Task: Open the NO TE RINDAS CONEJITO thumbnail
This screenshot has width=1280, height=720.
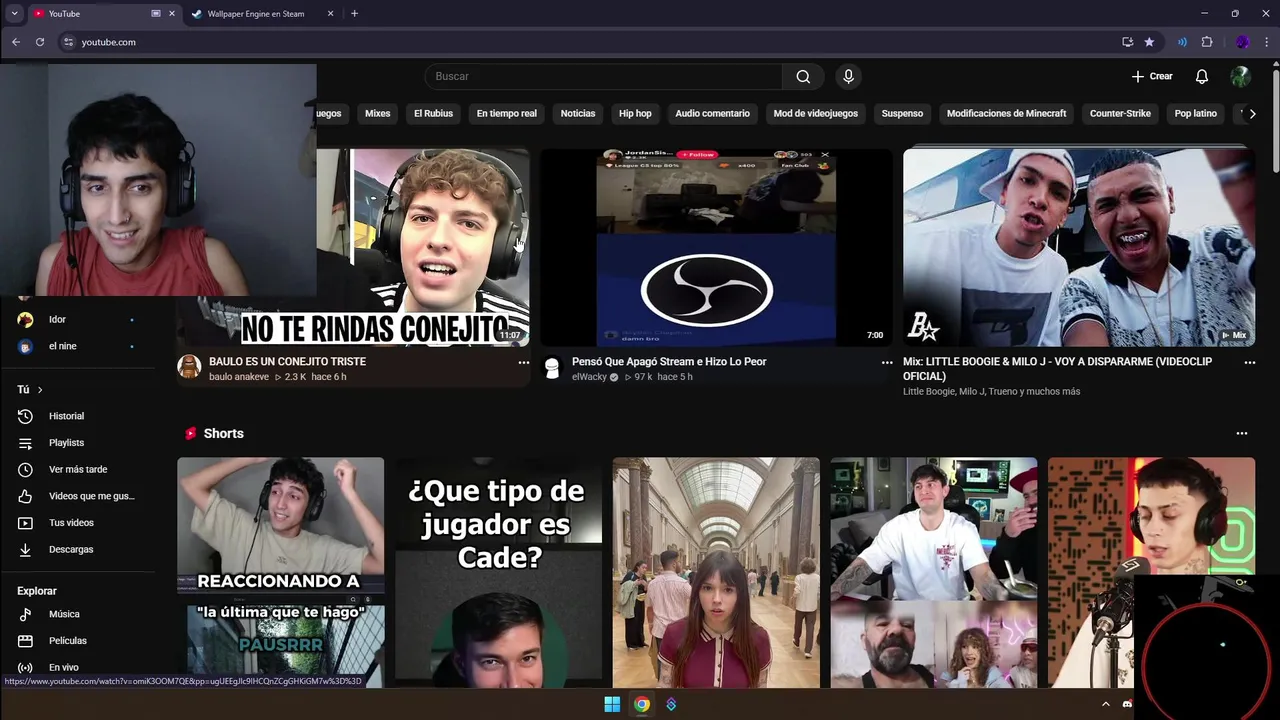Action: coord(423,247)
